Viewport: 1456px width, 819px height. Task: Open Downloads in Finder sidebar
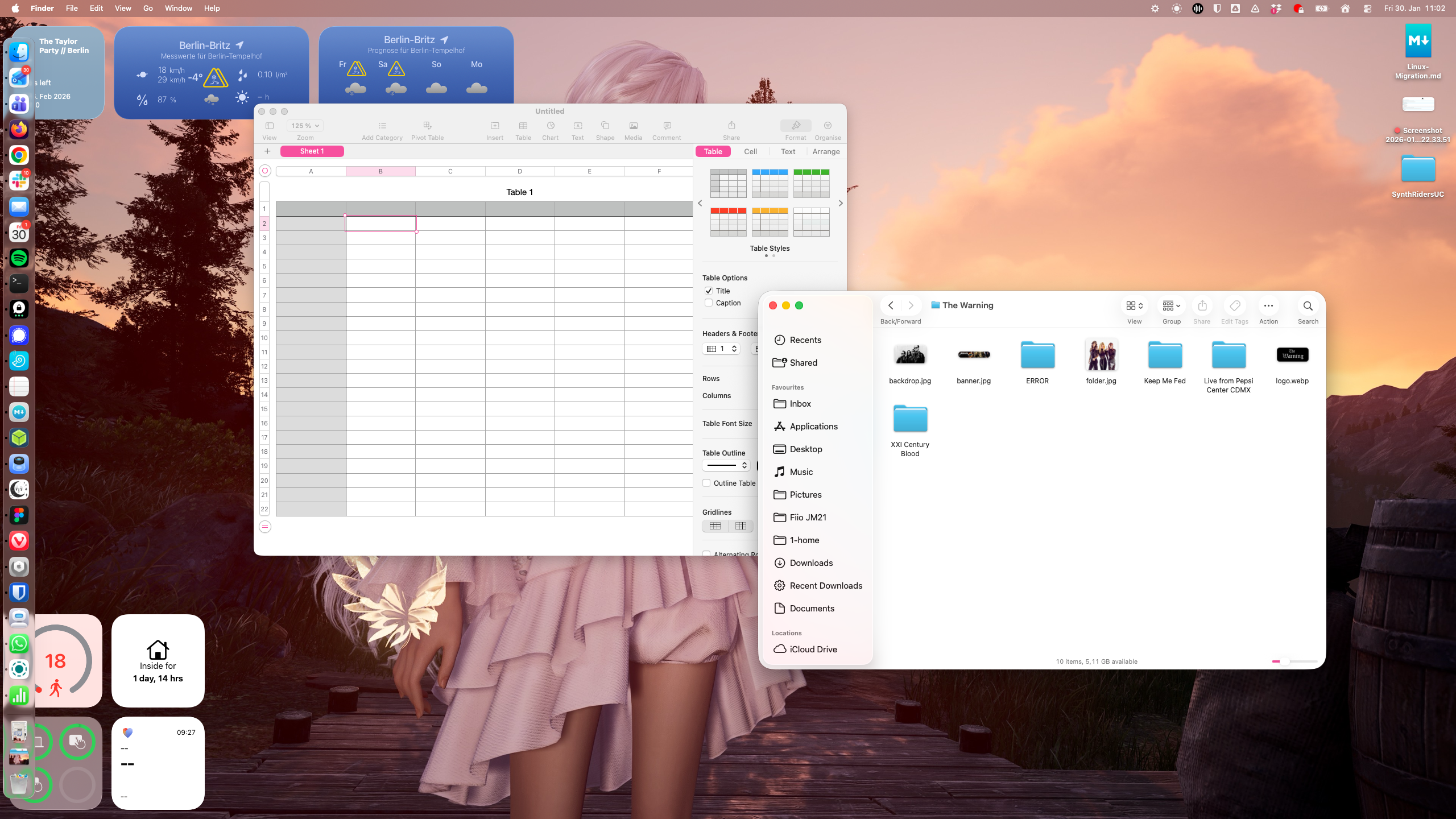810,562
